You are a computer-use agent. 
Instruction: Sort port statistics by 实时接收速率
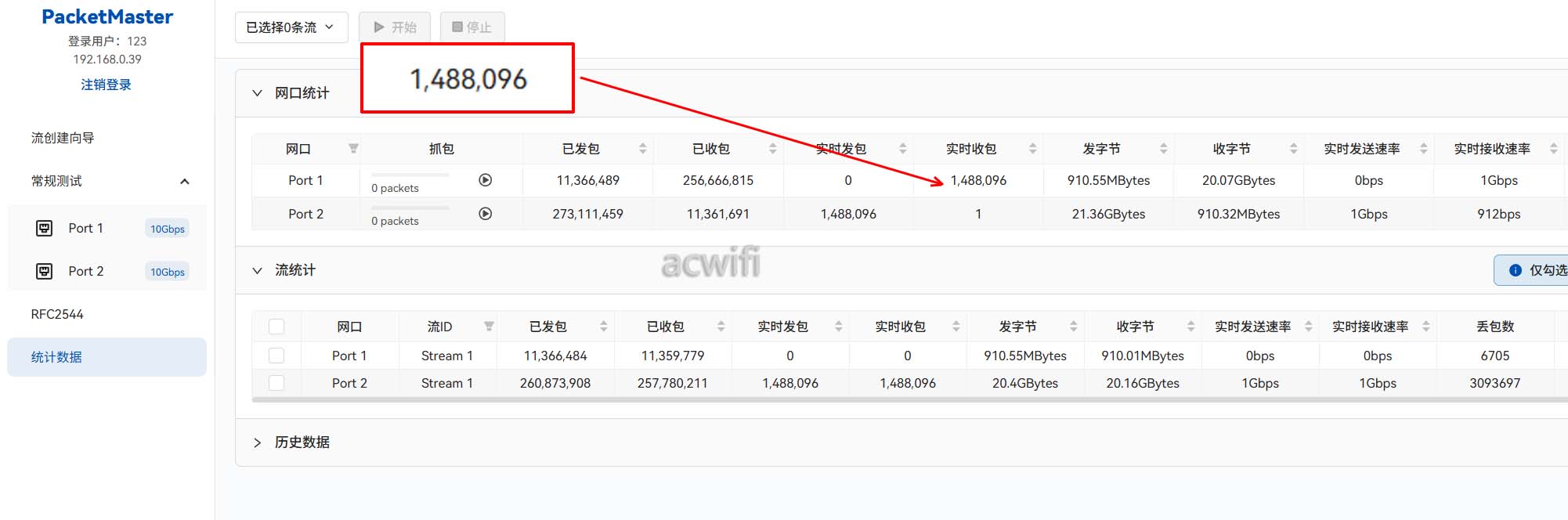tap(1553, 149)
